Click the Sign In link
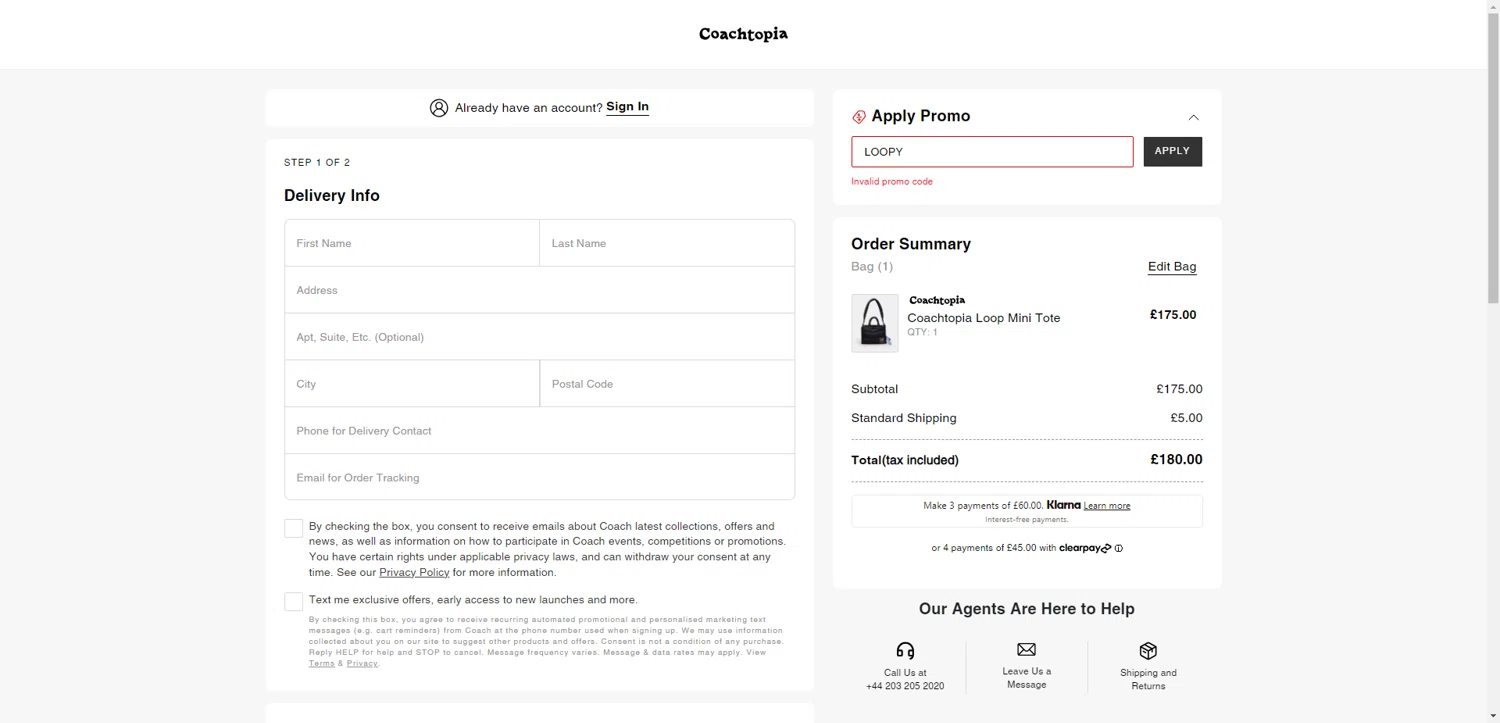1500x723 pixels. point(627,107)
